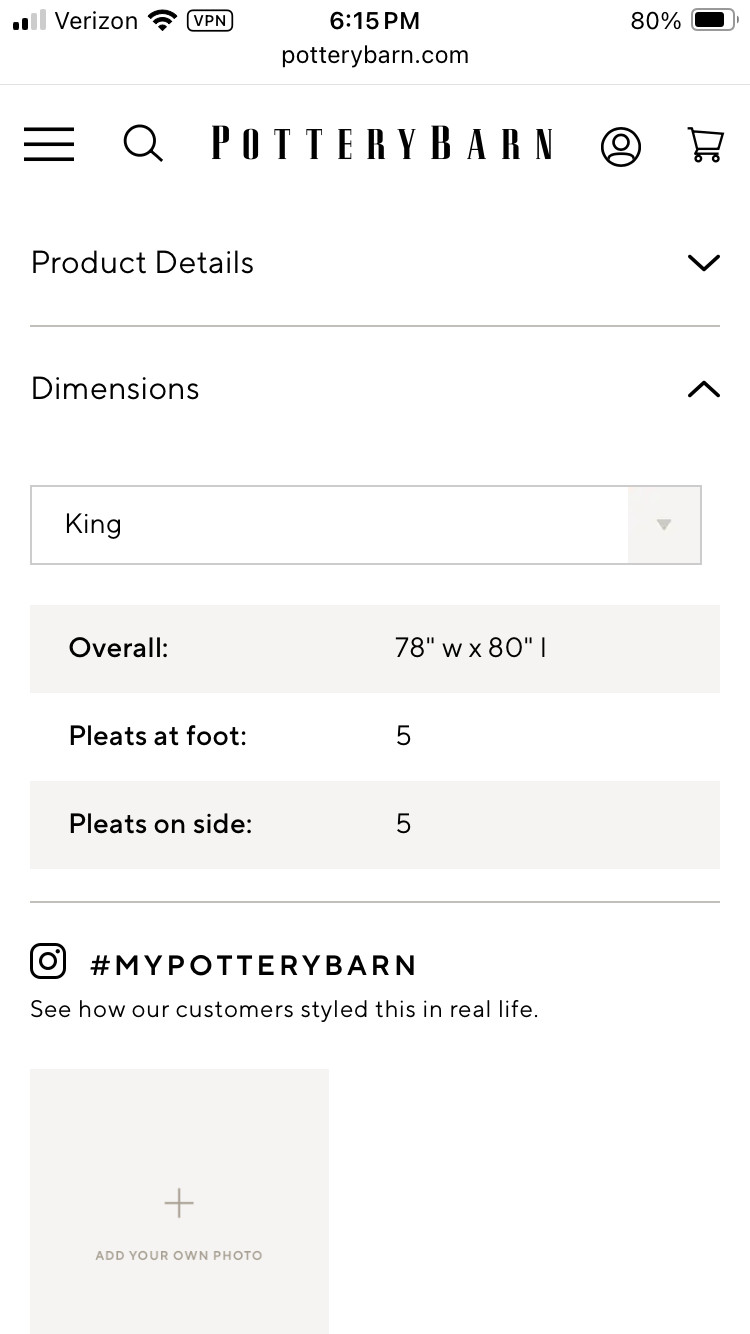Tap the battery level indicator

(x=712, y=19)
